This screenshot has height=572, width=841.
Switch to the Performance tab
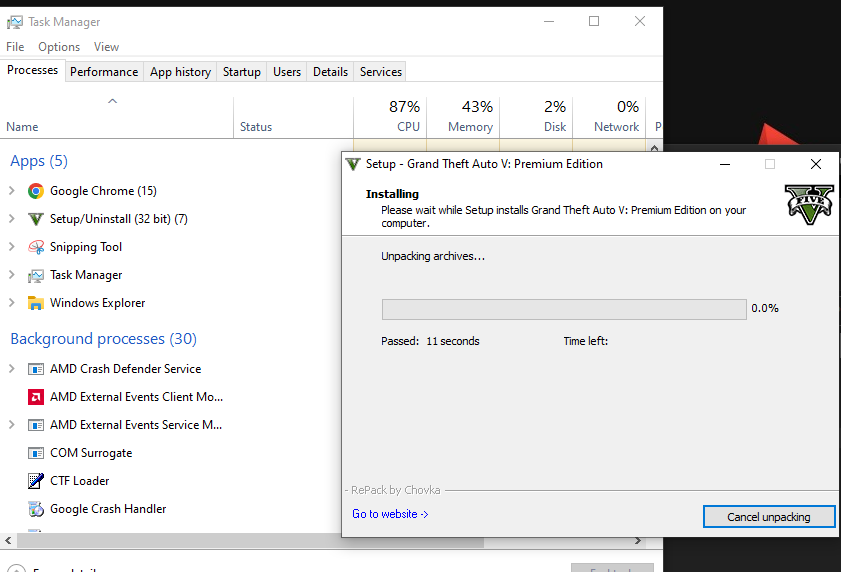coord(104,72)
